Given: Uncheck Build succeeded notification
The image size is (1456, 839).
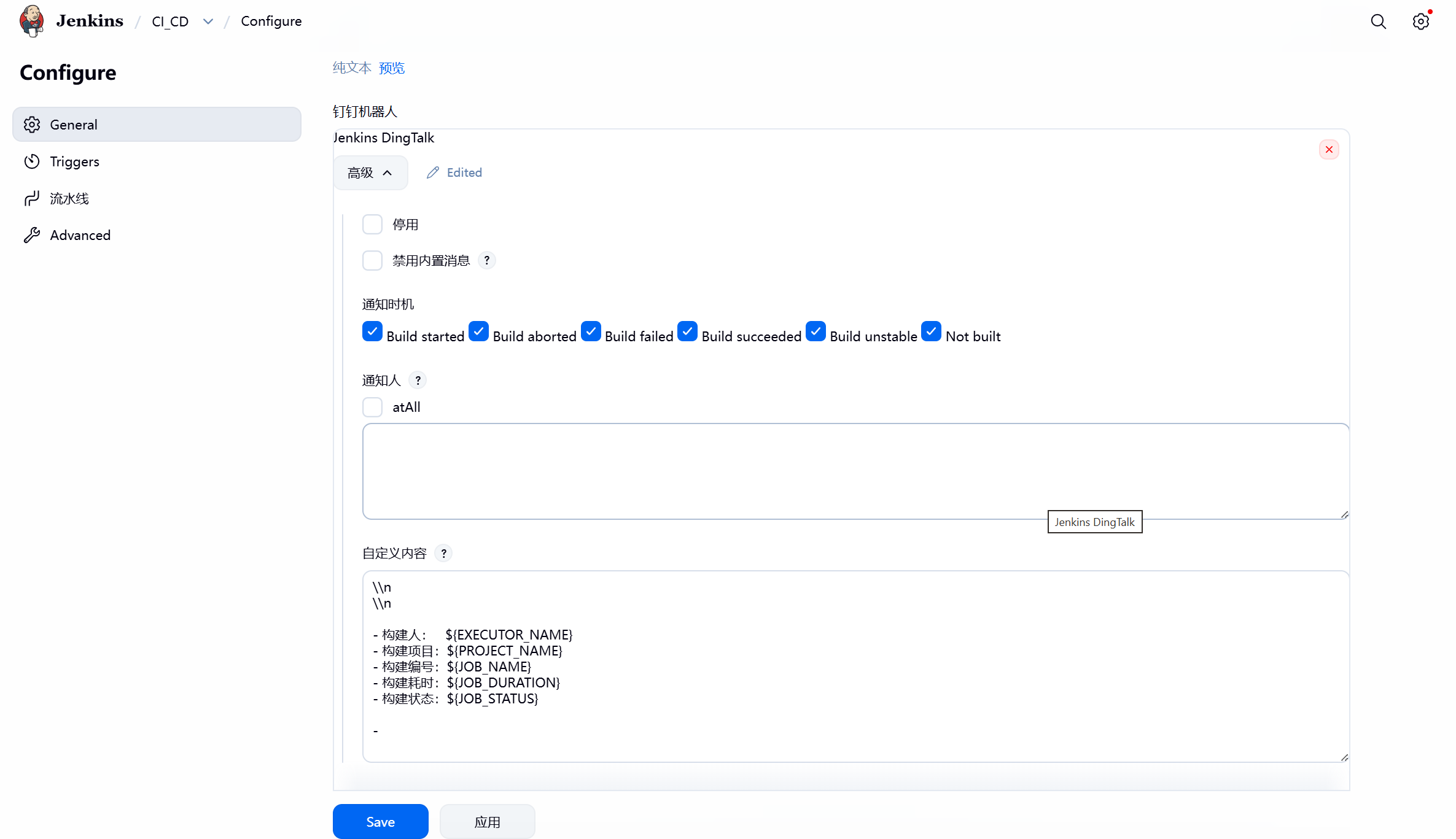Looking at the screenshot, I should tap(687, 331).
